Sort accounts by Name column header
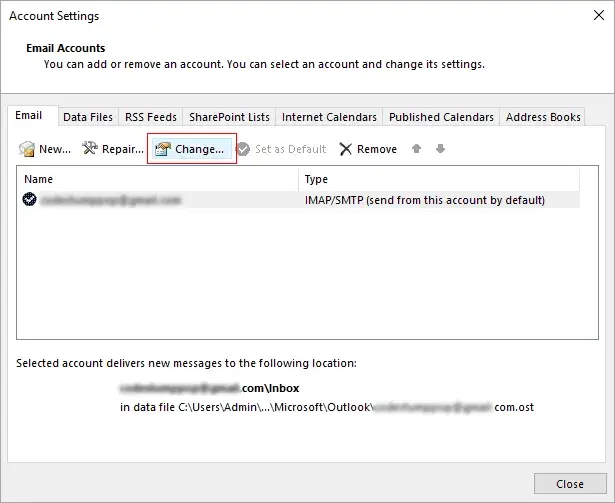The width and height of the screenshot is (615, 503). [x=158, y=179]
